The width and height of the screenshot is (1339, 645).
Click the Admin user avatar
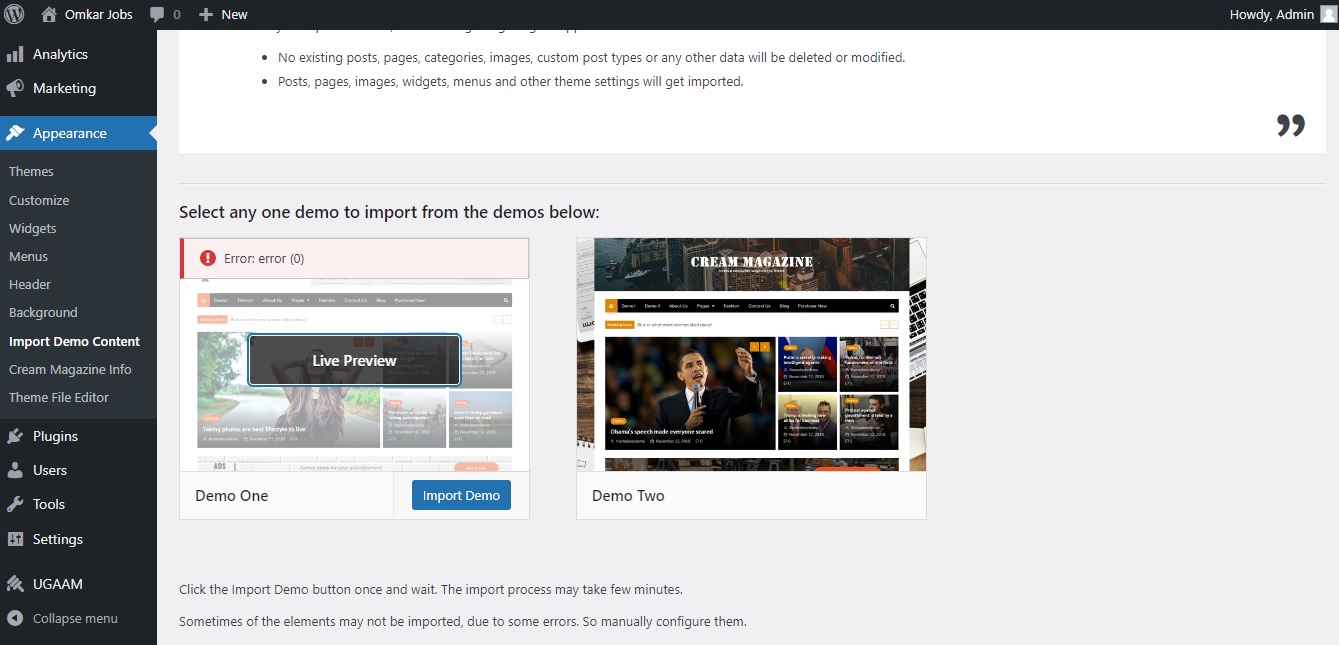pos(1327,14)
